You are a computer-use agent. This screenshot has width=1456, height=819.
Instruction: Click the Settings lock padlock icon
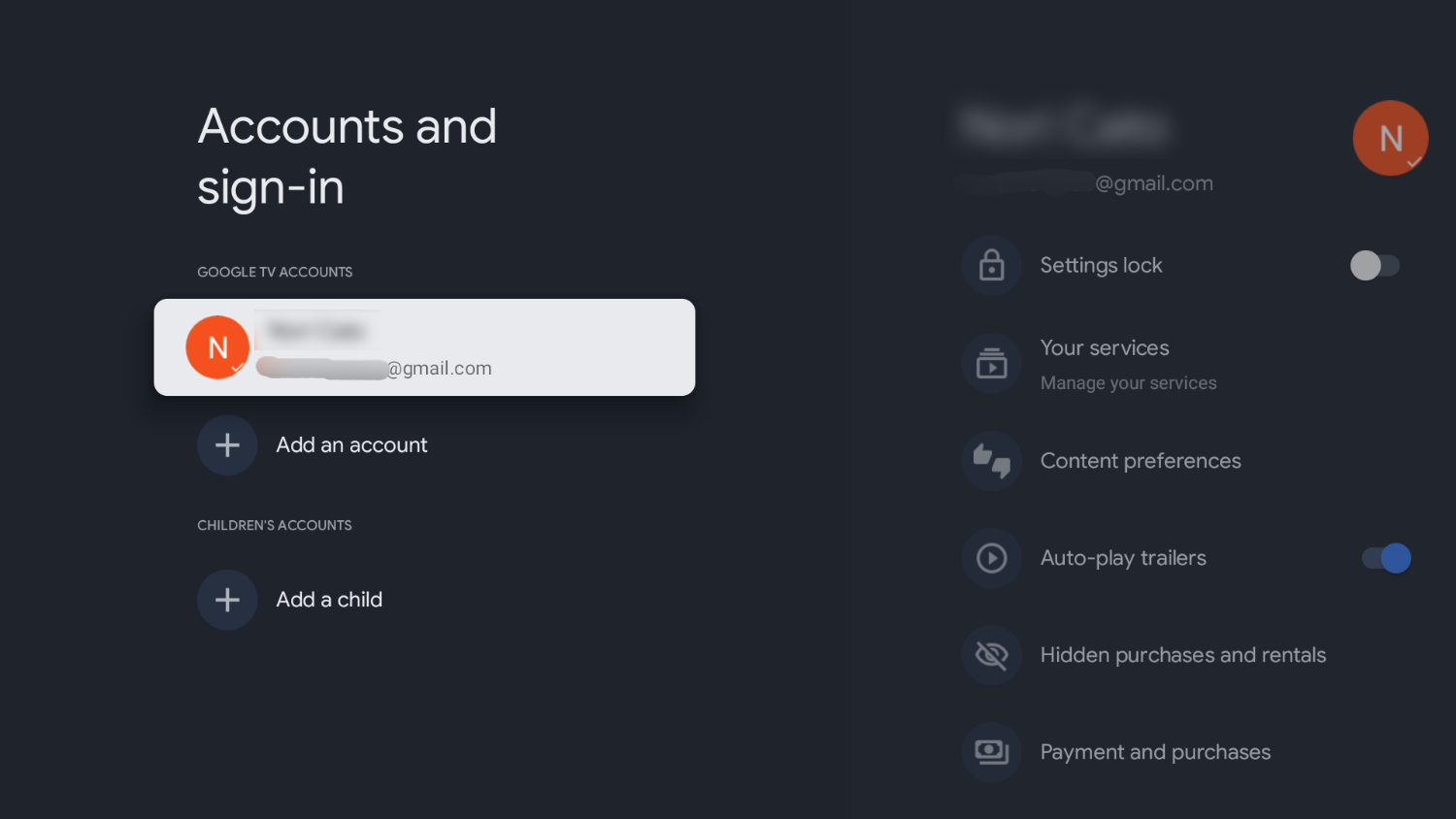[x=991, y=265]
